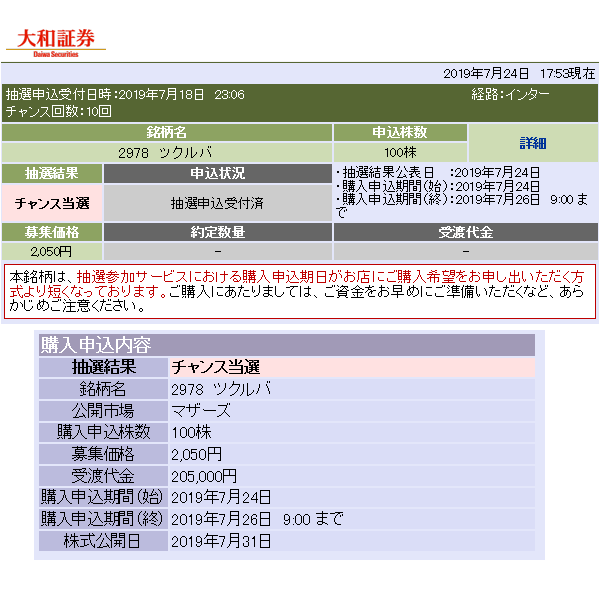Image resolution: width=600 pixels, height=600 pixels.
Task: Click the dark gray 受渡代金 header cell
Action: click(466, 232)
